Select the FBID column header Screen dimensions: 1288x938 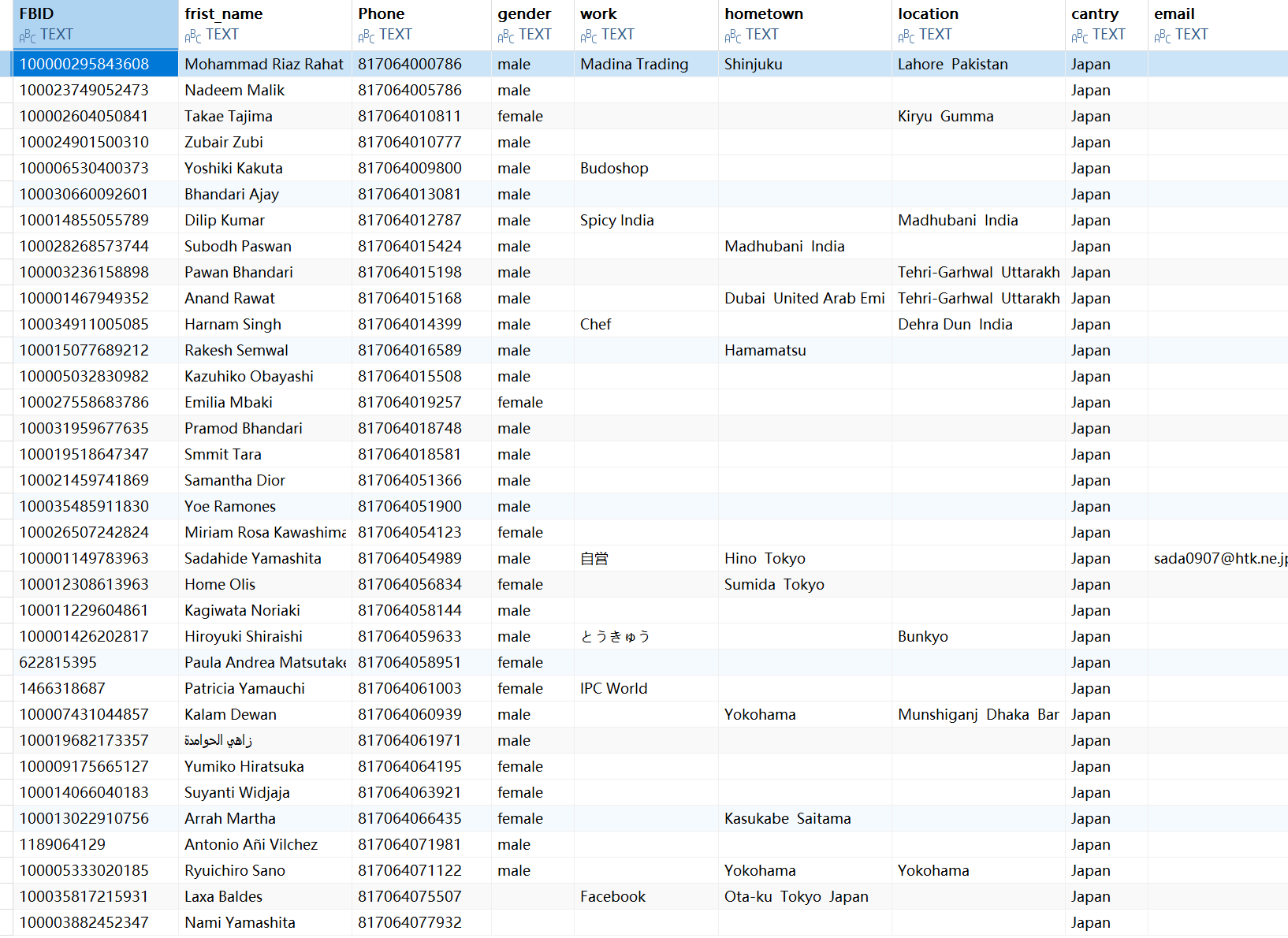pyautogui.click(x=37, y=13)
